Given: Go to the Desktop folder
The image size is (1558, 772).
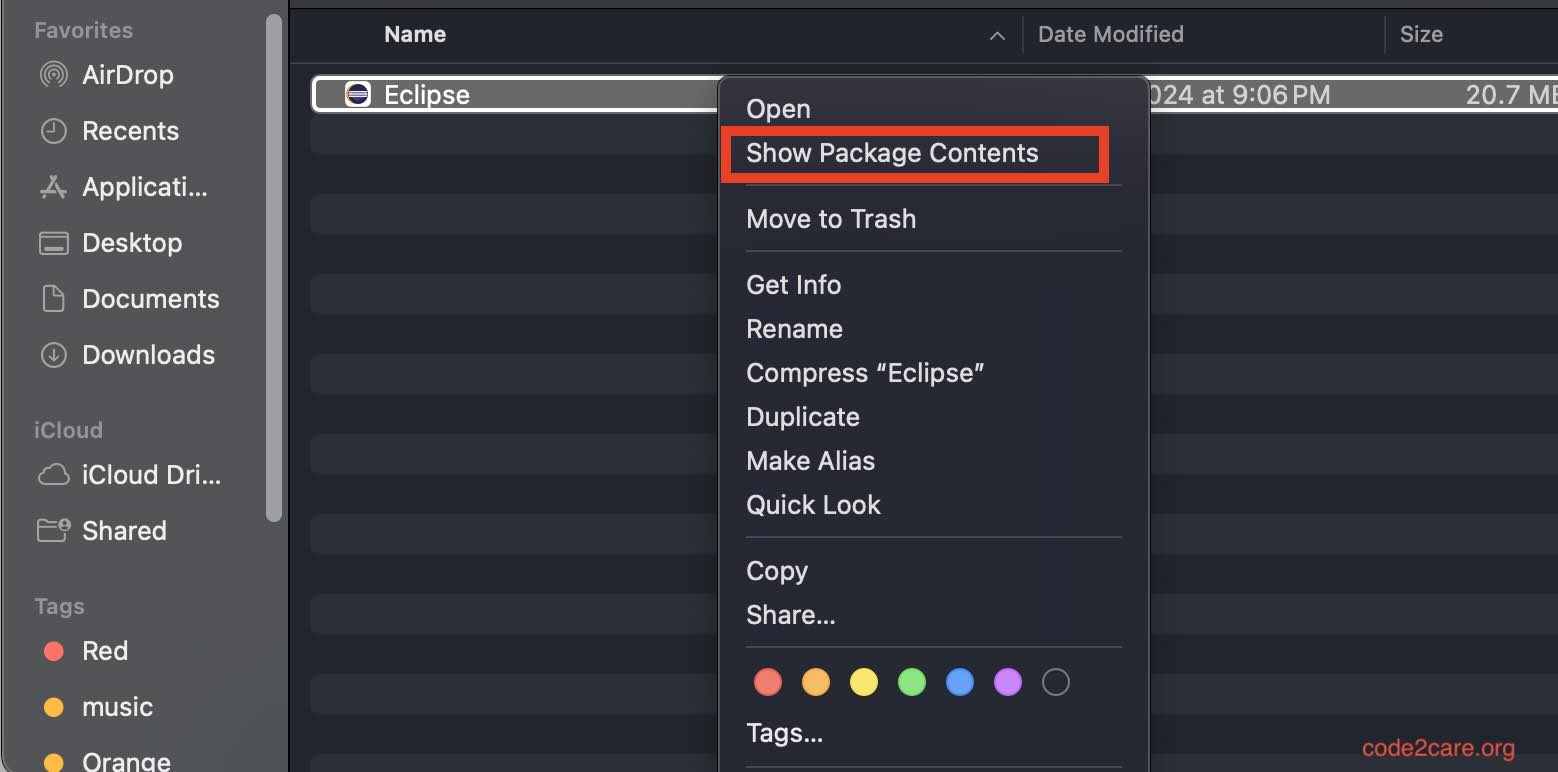Looking at the screenshot, I should [x=133, y=242].
